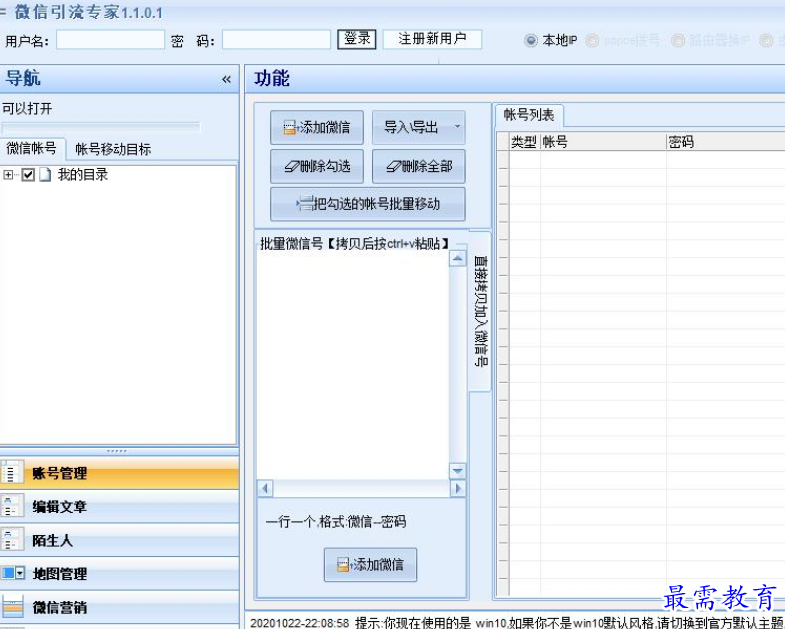The width and height of the screenshot is (785, 629).
Task: Click the 地图管理 icon
Action: pos(12,573)
